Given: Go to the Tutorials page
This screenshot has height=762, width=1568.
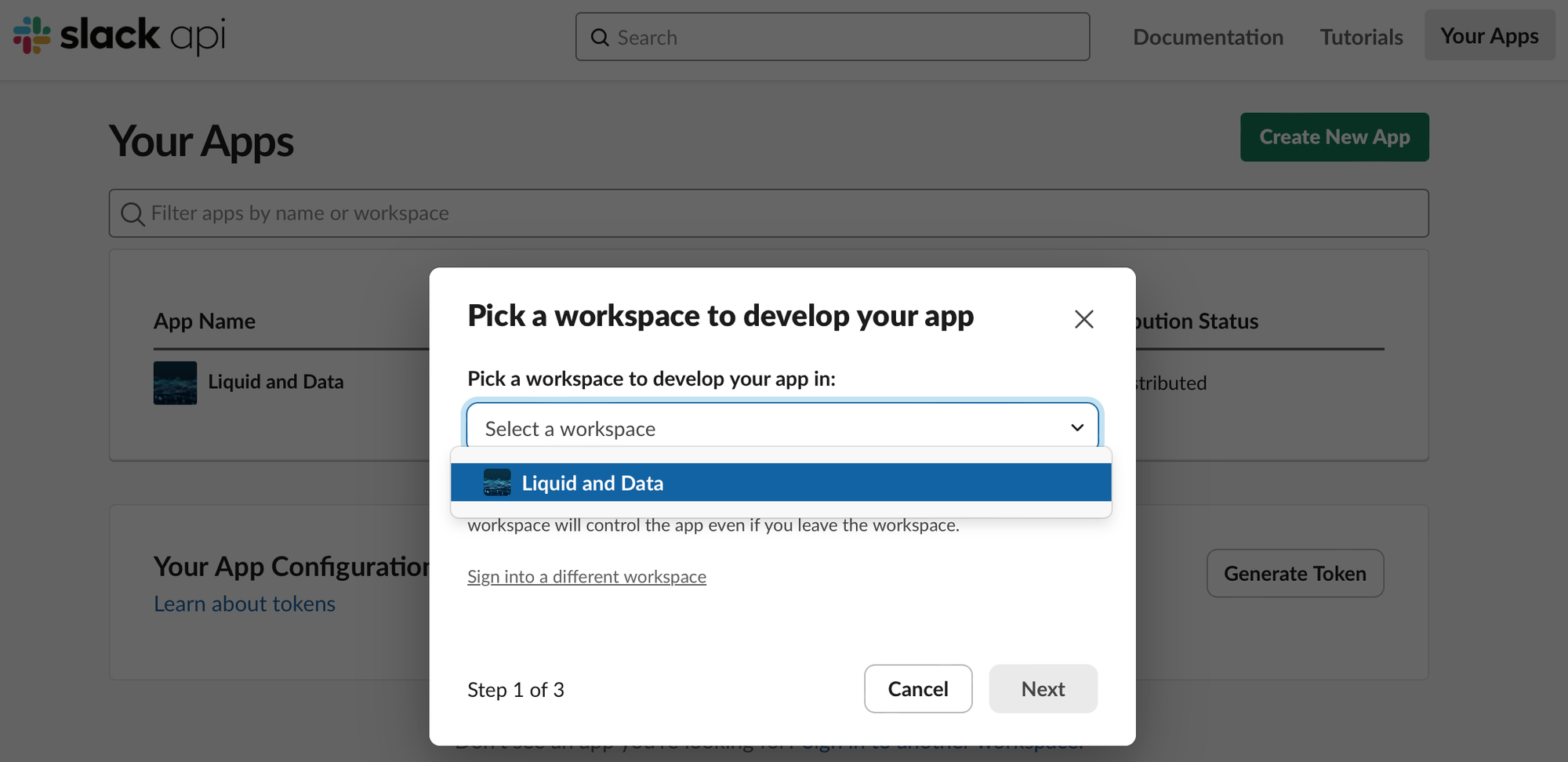Looking at the screenshot, I should point(1361,37).
